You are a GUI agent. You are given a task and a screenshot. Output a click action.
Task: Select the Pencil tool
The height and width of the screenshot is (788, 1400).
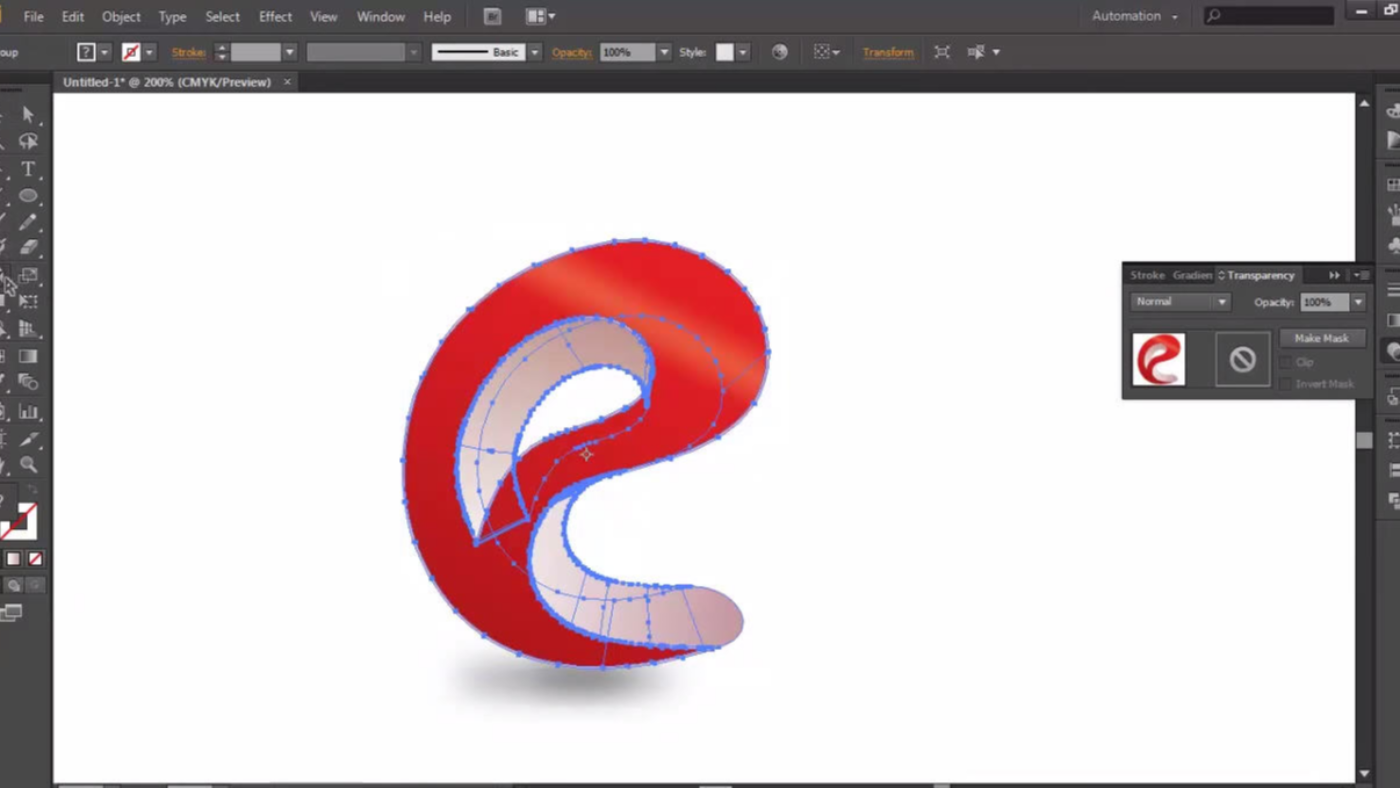[x=28, y=222]
